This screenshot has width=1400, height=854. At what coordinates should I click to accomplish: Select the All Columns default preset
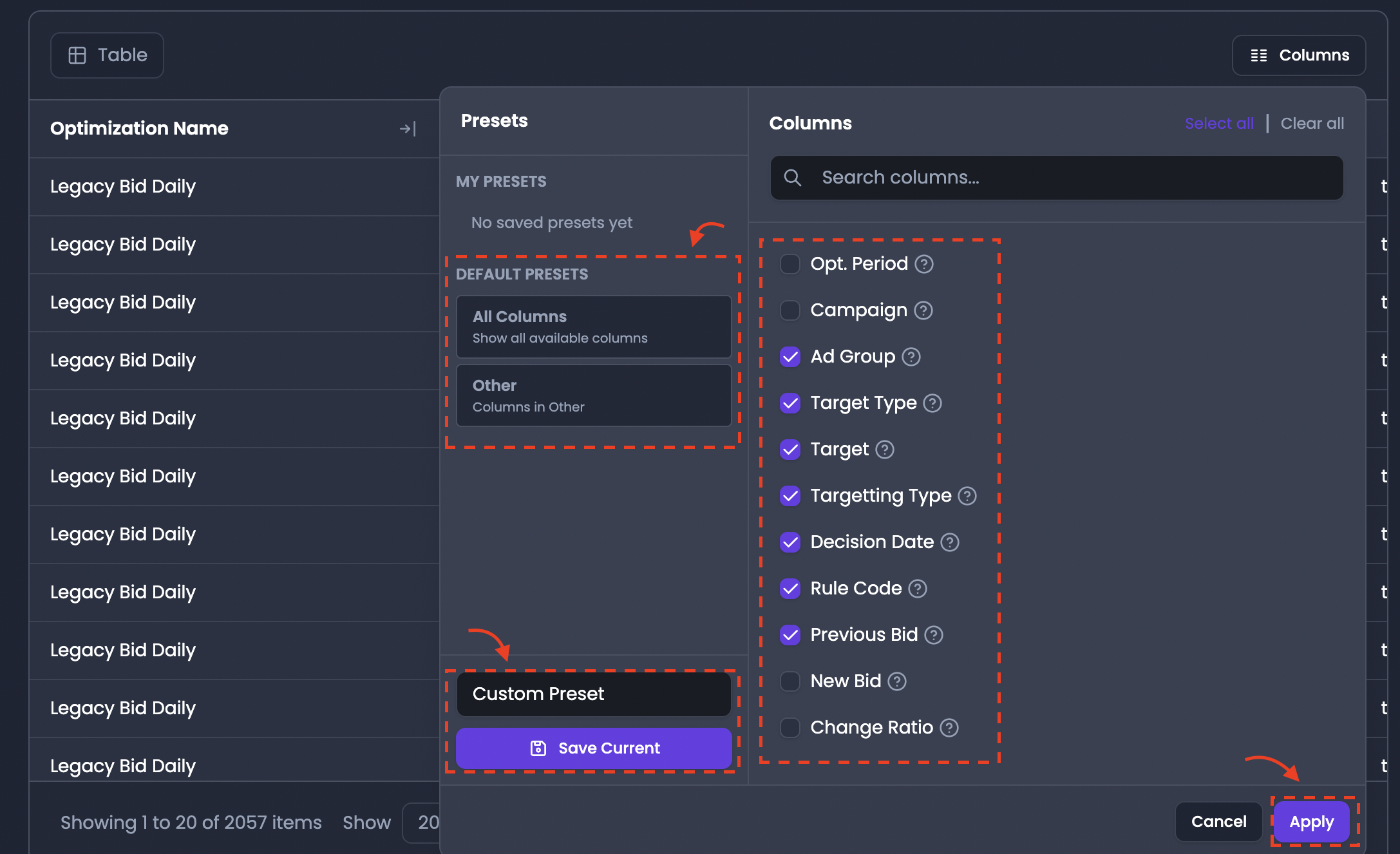[x=594, y=327]
